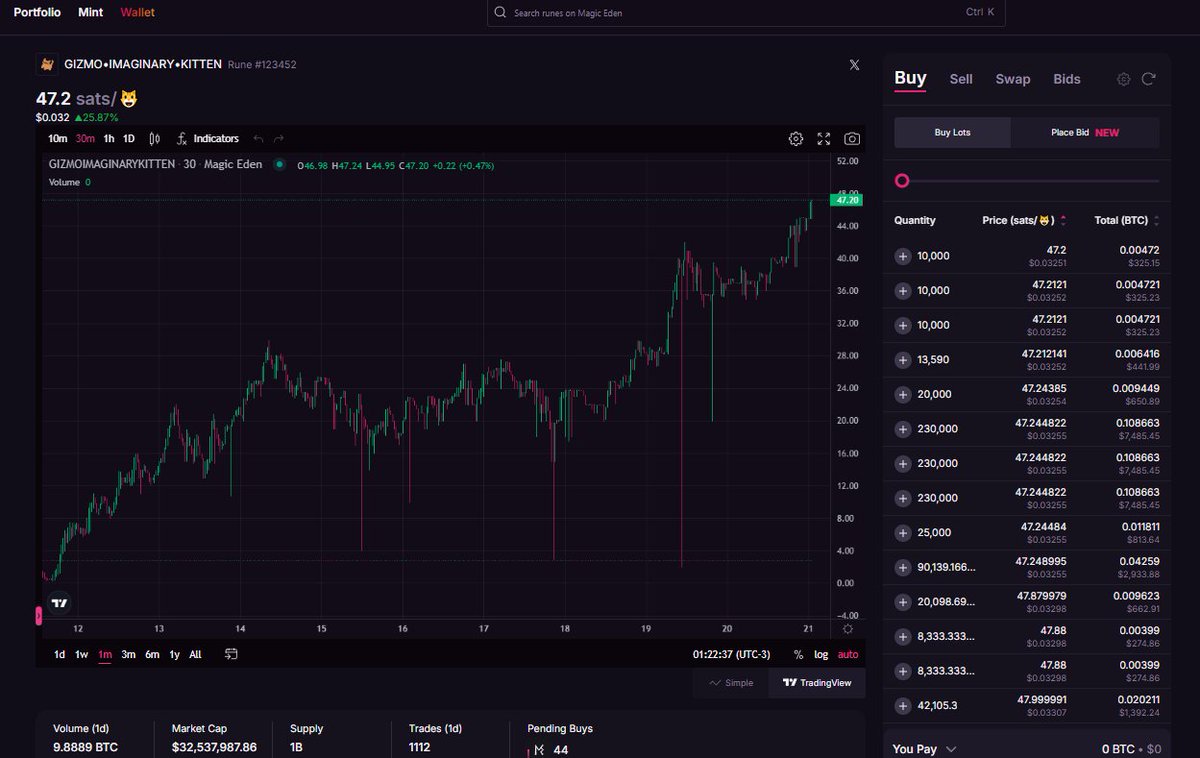Image resolution: width=1200 pixels, height=758 pixels.
Task: Expand the pink side panel handle on chart
Action: (x=39, y=615)
